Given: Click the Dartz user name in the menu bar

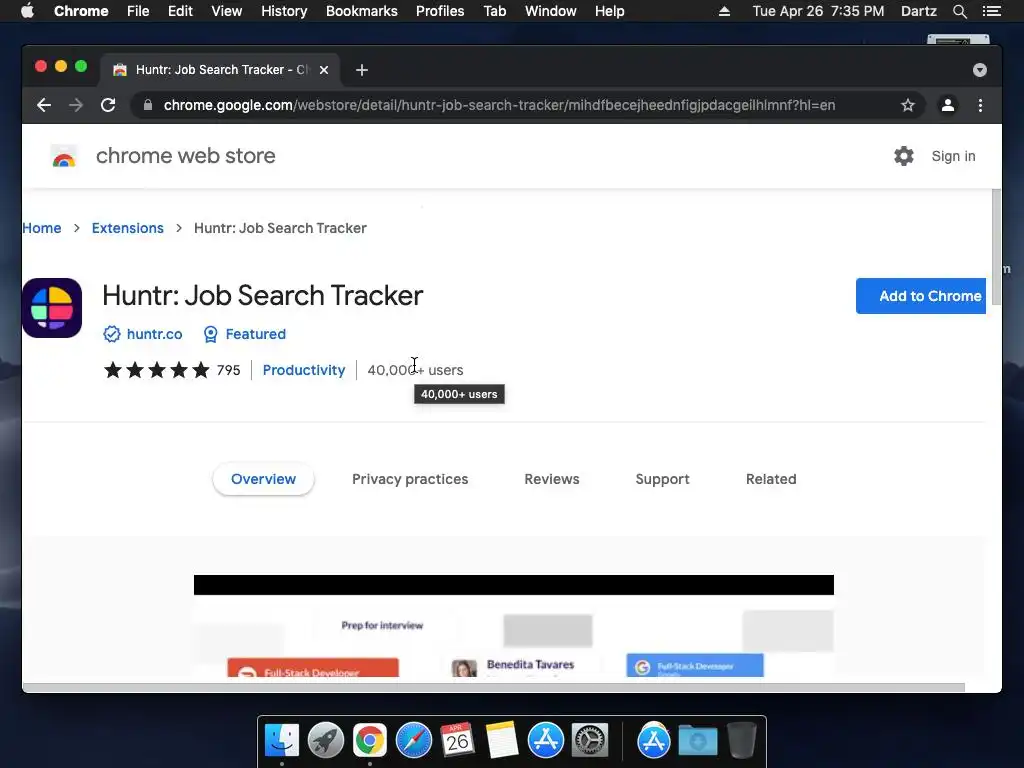Looking at the screenshot, I should pos(918,11).
